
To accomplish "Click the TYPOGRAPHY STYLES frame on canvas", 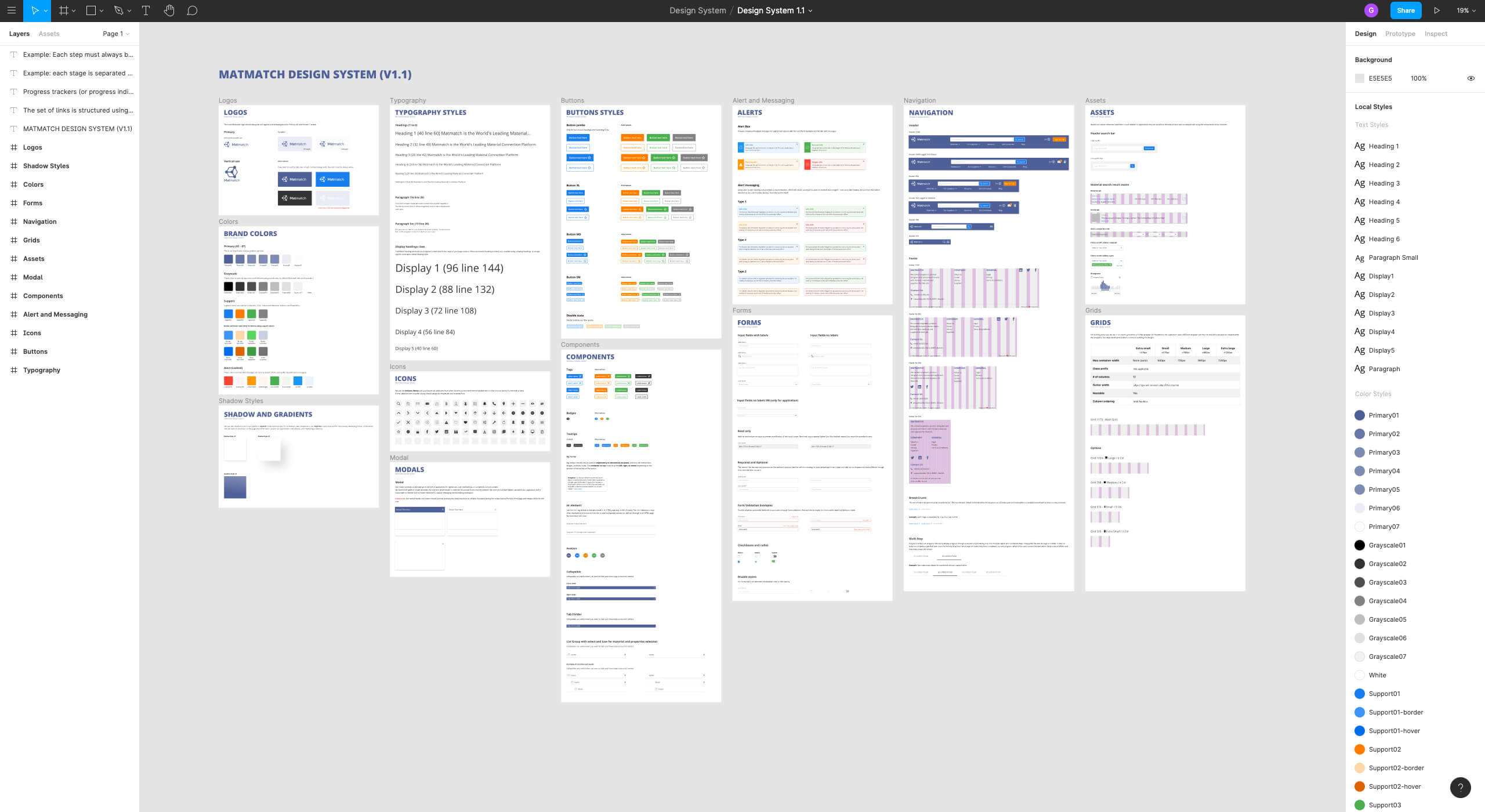I will (x=470, y=232).
